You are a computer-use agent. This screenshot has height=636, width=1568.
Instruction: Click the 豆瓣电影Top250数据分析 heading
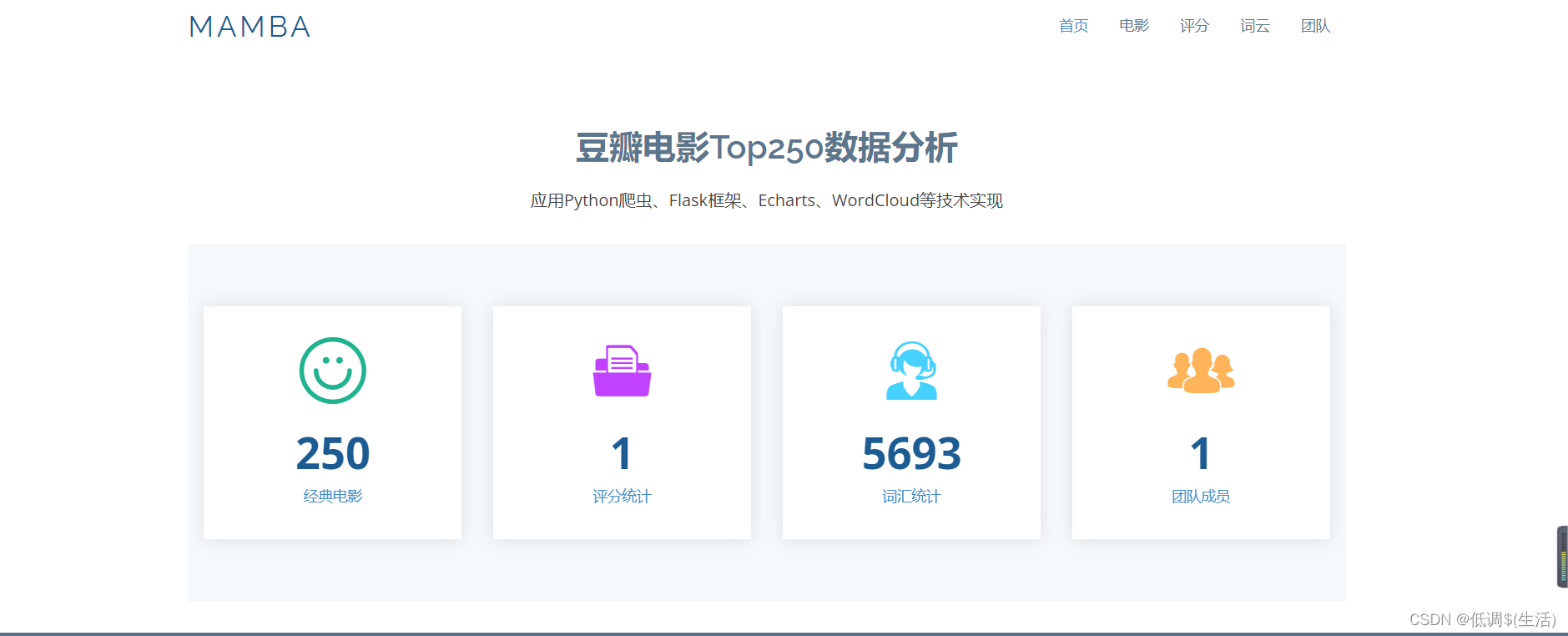click(x=767, y=148)
